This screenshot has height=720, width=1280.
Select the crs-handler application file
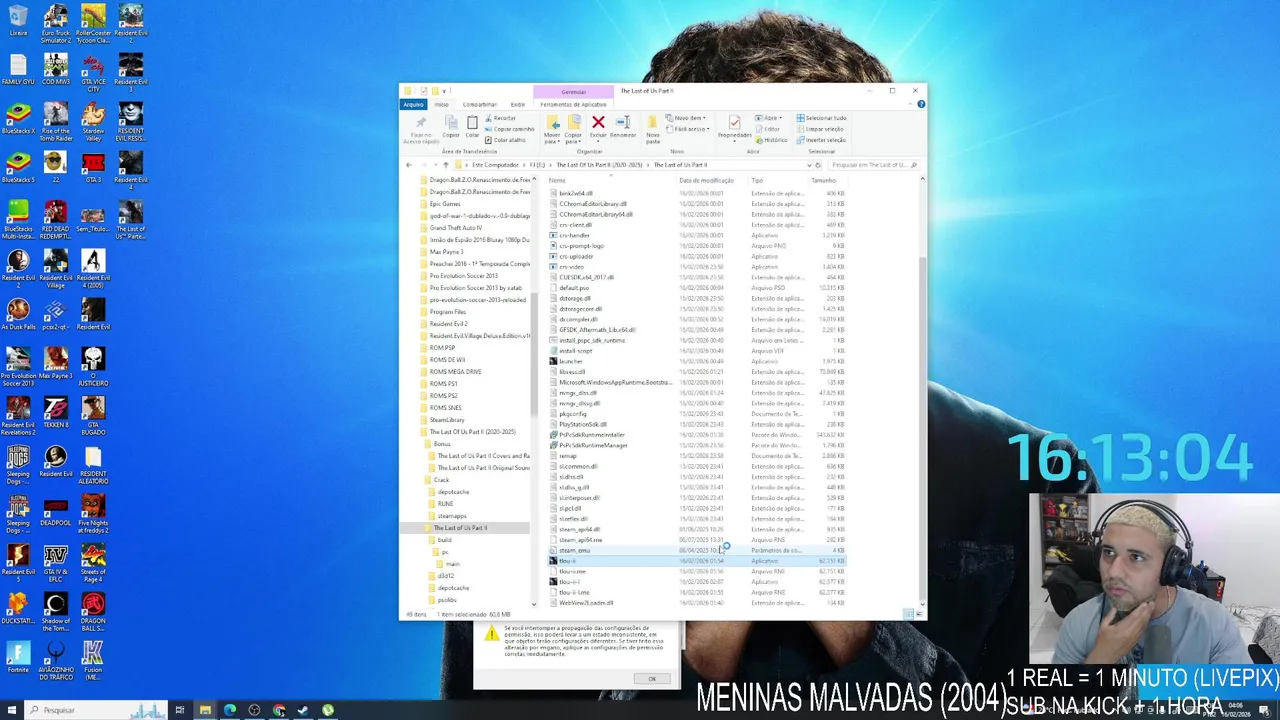pyautogui.click(x=574, y=235)
